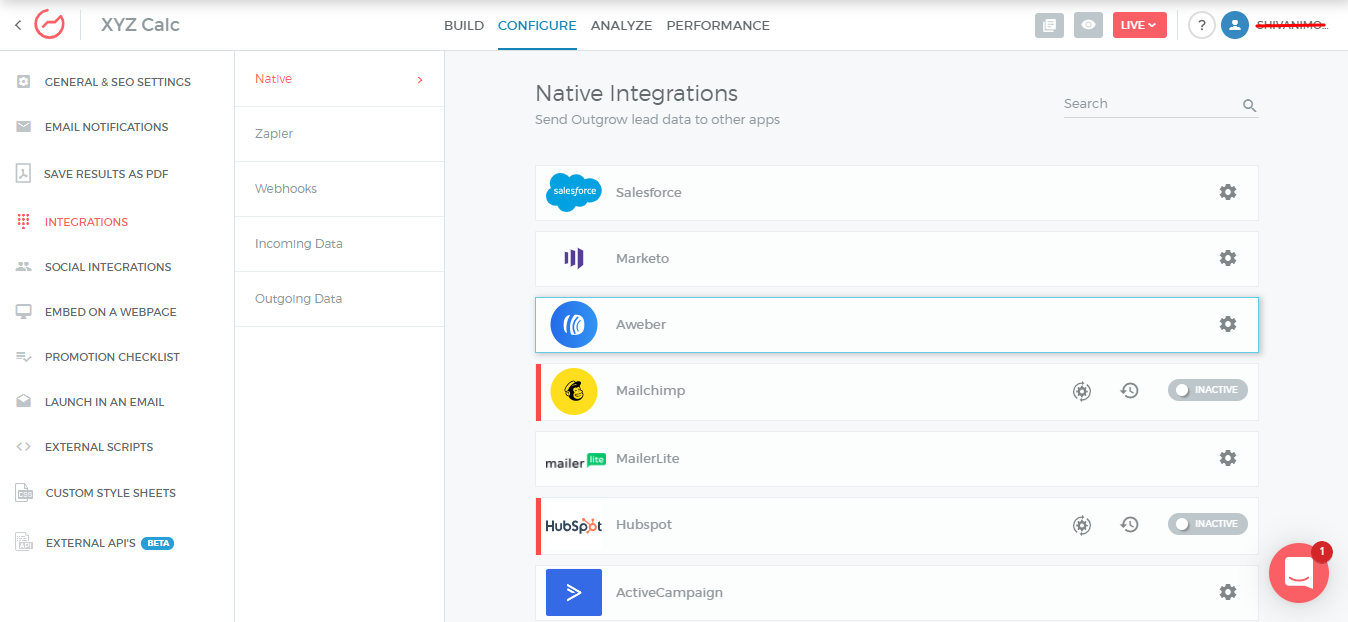Toggle Hubspot inactive switch
This screenshot has height=622, width=1348.
pos(1208,524)
